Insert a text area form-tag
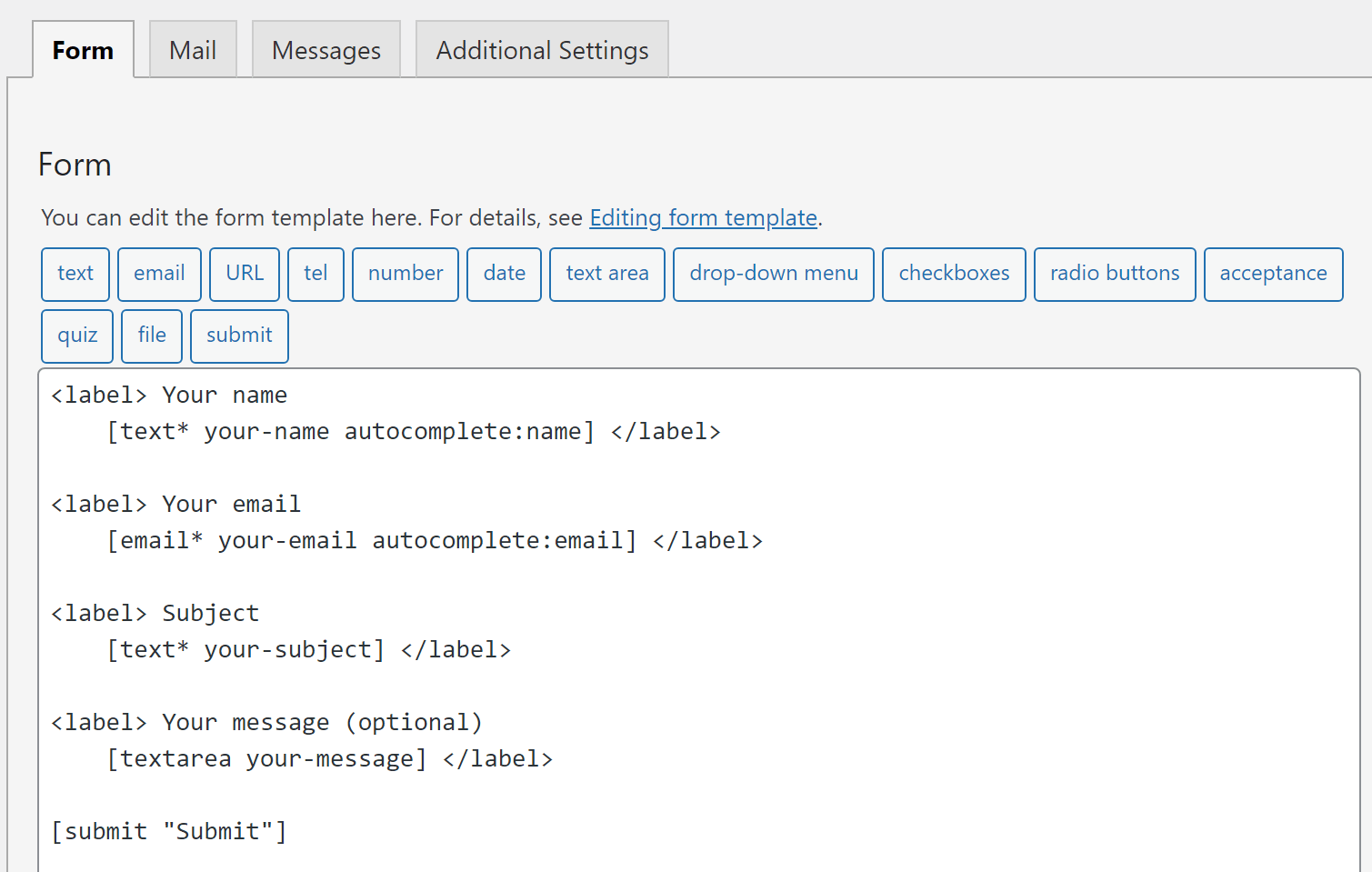1372x872 pixels. (x=606, y=274)
